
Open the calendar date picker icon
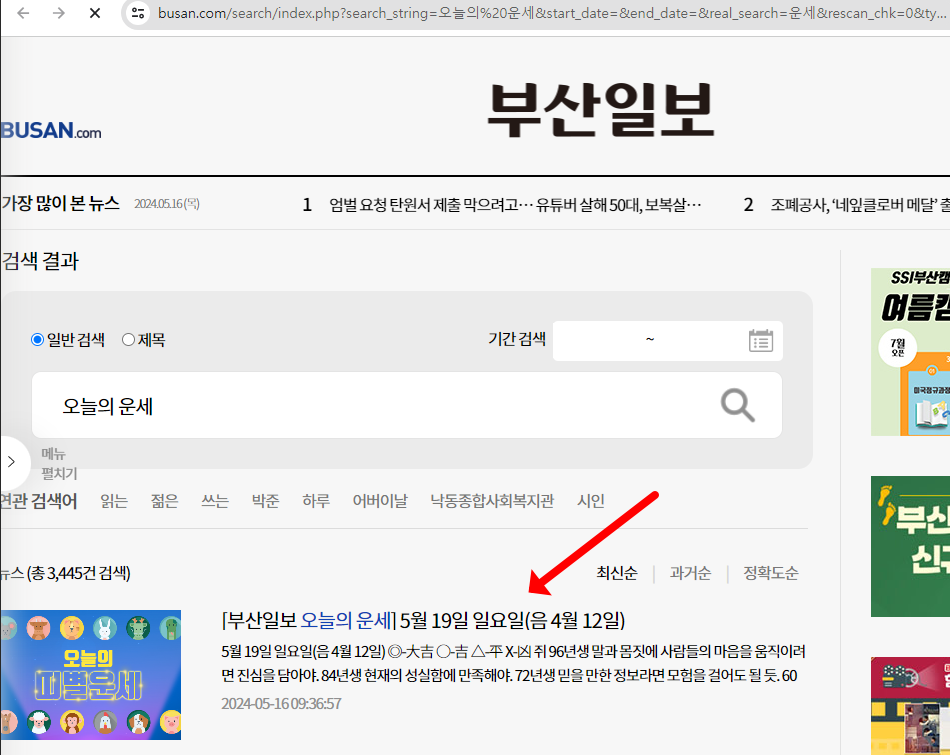pos(760,341)
